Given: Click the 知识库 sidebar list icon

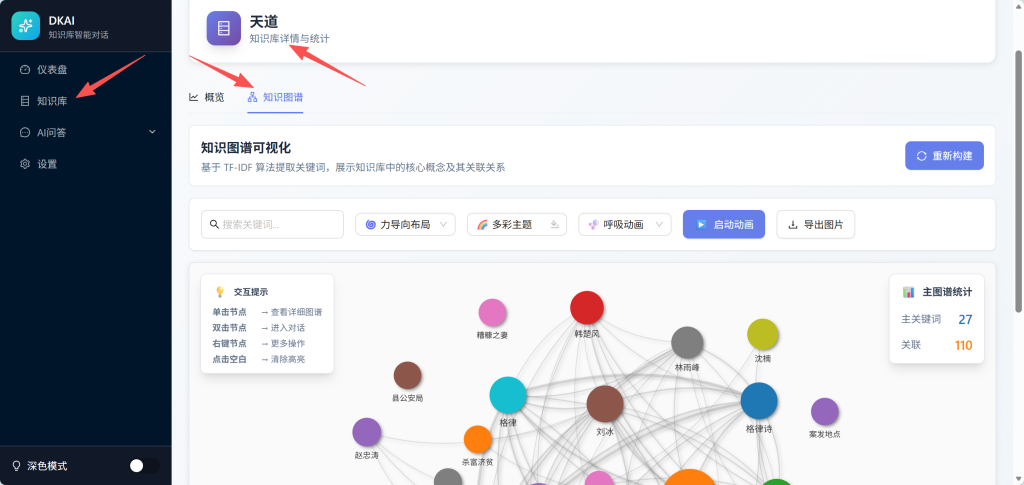Looking at the screenshot, I should [25, 101].
